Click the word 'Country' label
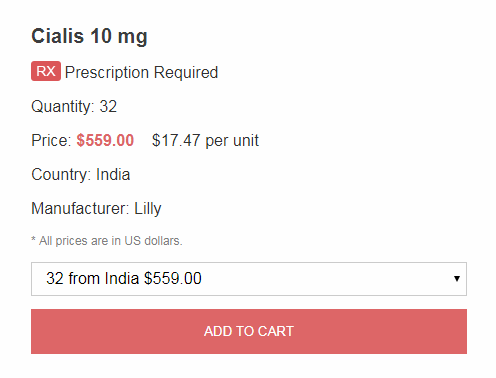496x378 pixels. [x=60, y=175]
